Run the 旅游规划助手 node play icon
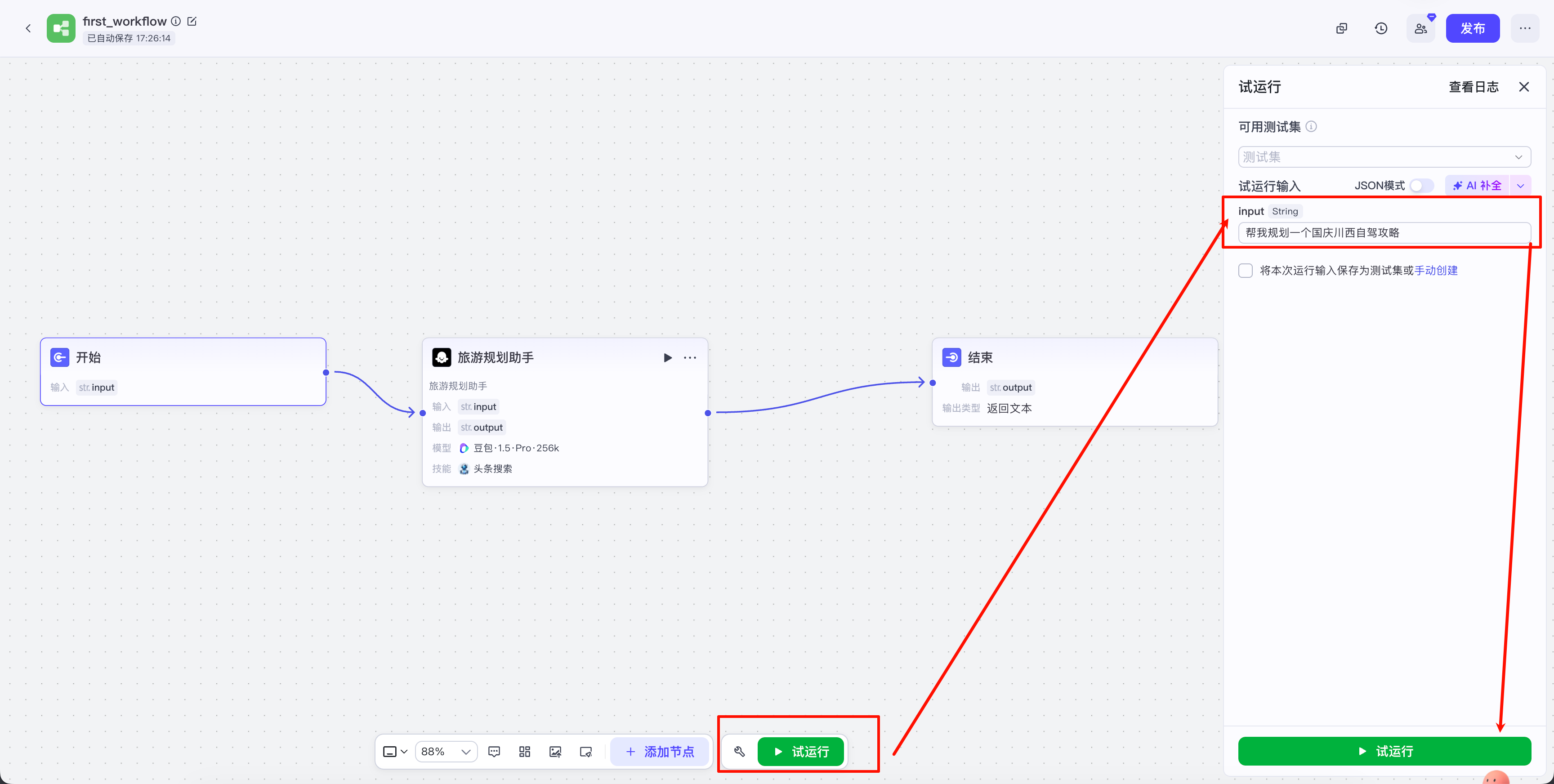Image resolution: width=1554 pixels, height=784 pixels. pyautogui.click(x=667, y=358)
